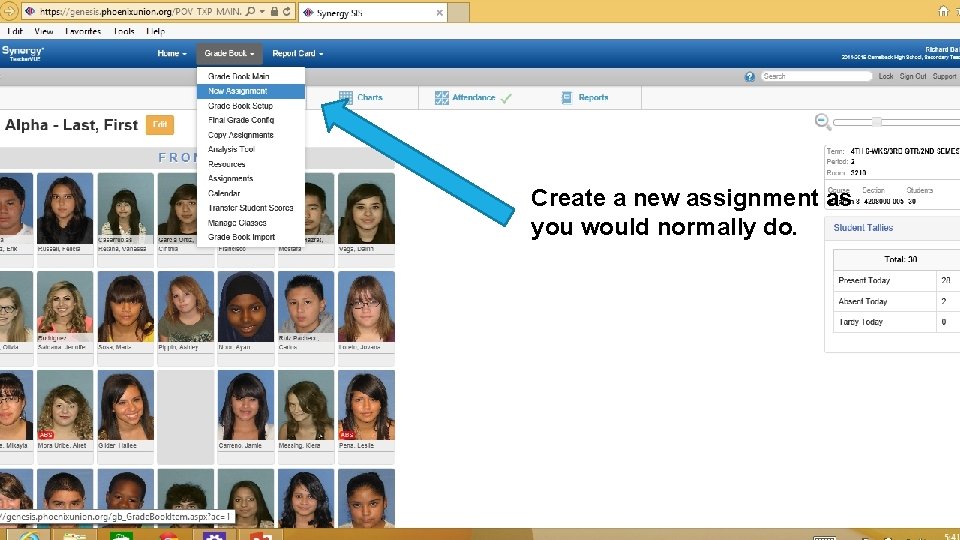
Task: Select student photo of Pena, Leslie
Action: tap(366, 405)
